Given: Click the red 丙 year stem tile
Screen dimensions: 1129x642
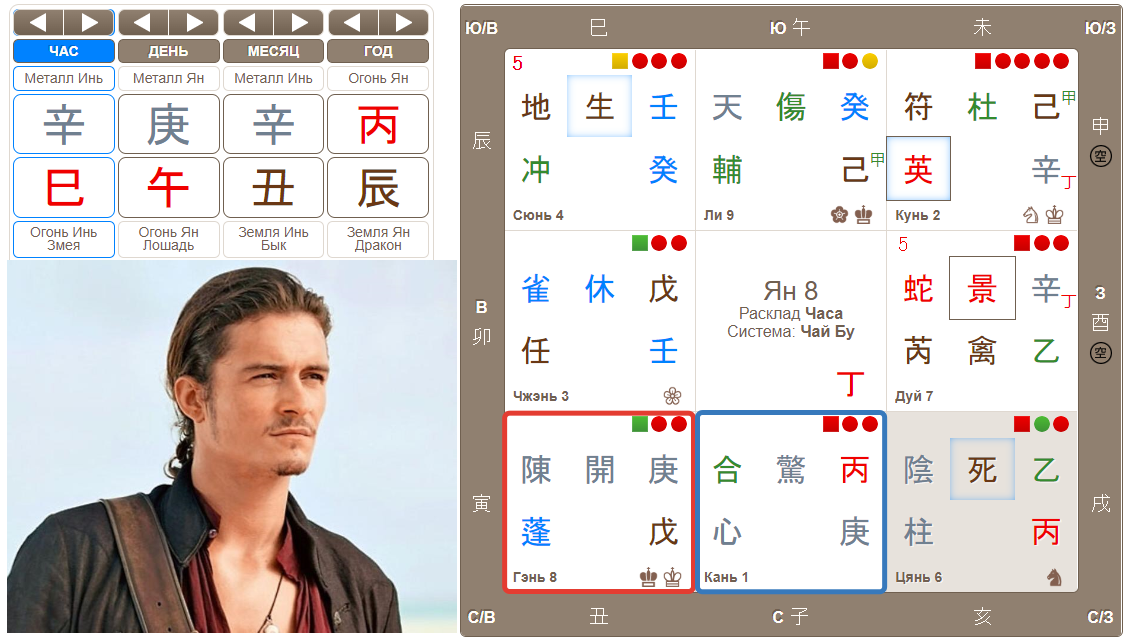Looking at the screenshot, I should [378, 124].
